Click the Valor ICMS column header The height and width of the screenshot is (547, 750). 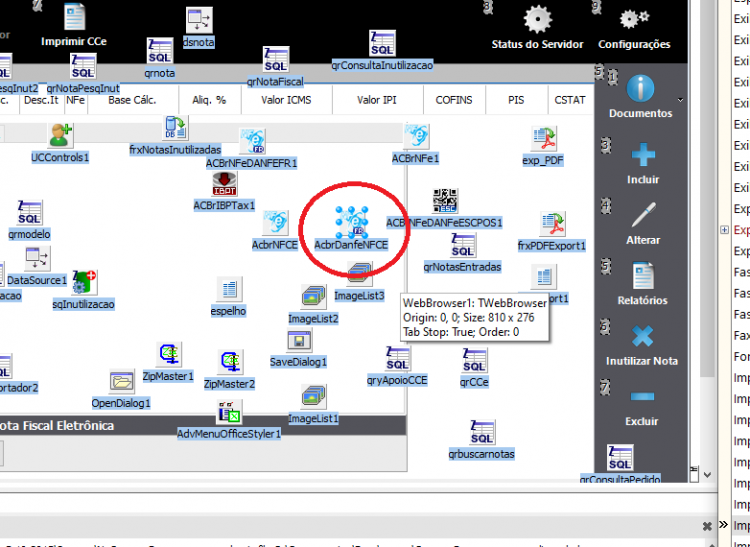tap(286, 100)
